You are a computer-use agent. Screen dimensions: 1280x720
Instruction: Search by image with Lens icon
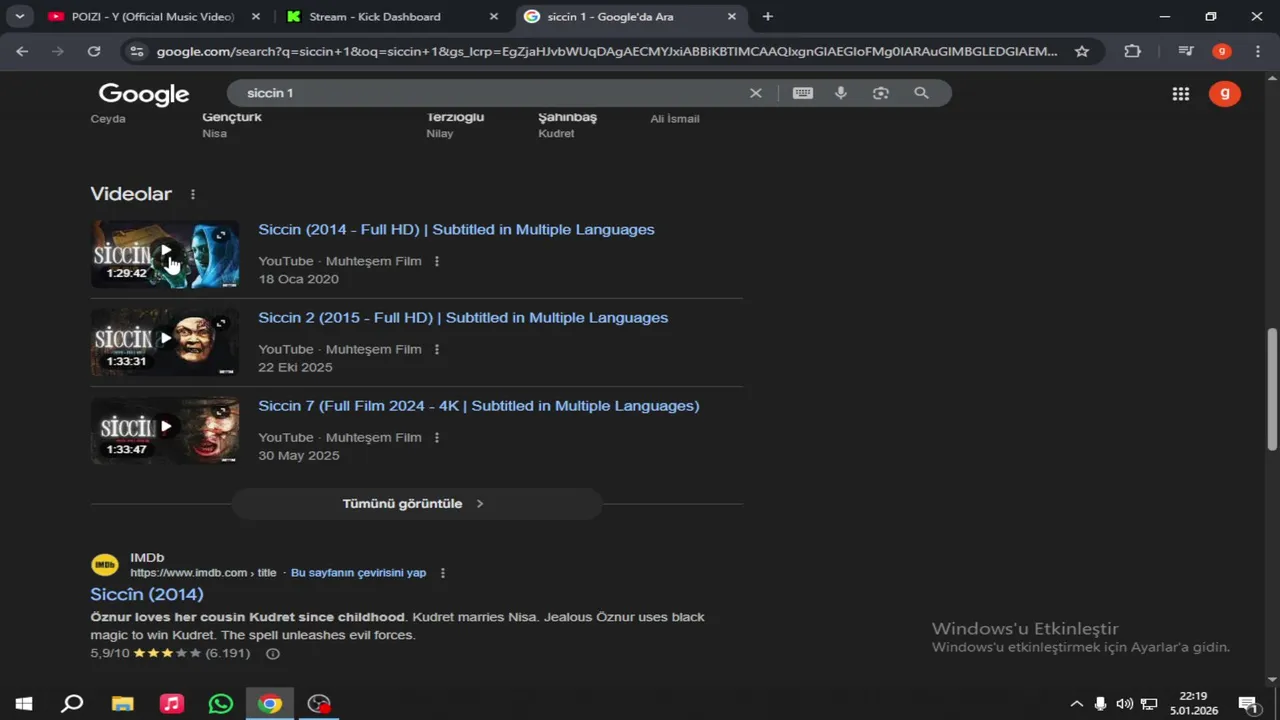pos(880,93)
